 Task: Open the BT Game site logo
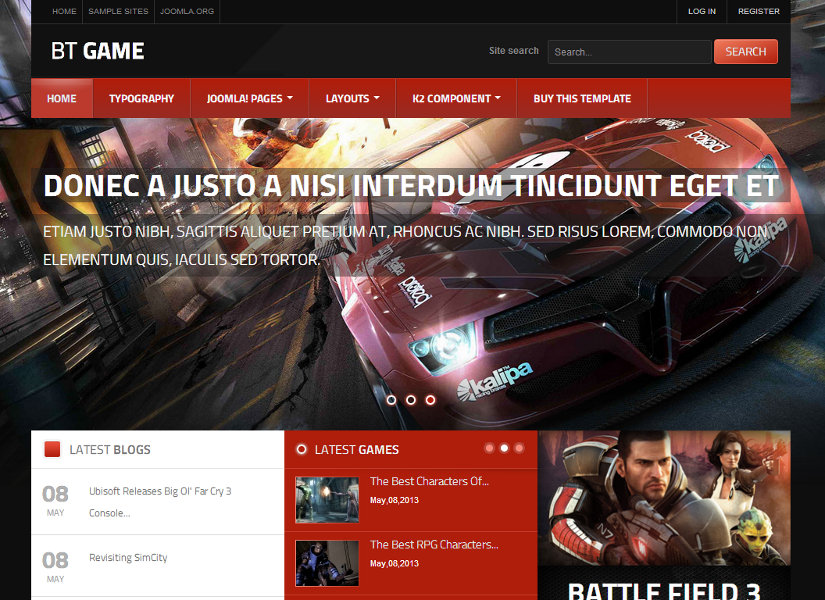pos(97,51)
